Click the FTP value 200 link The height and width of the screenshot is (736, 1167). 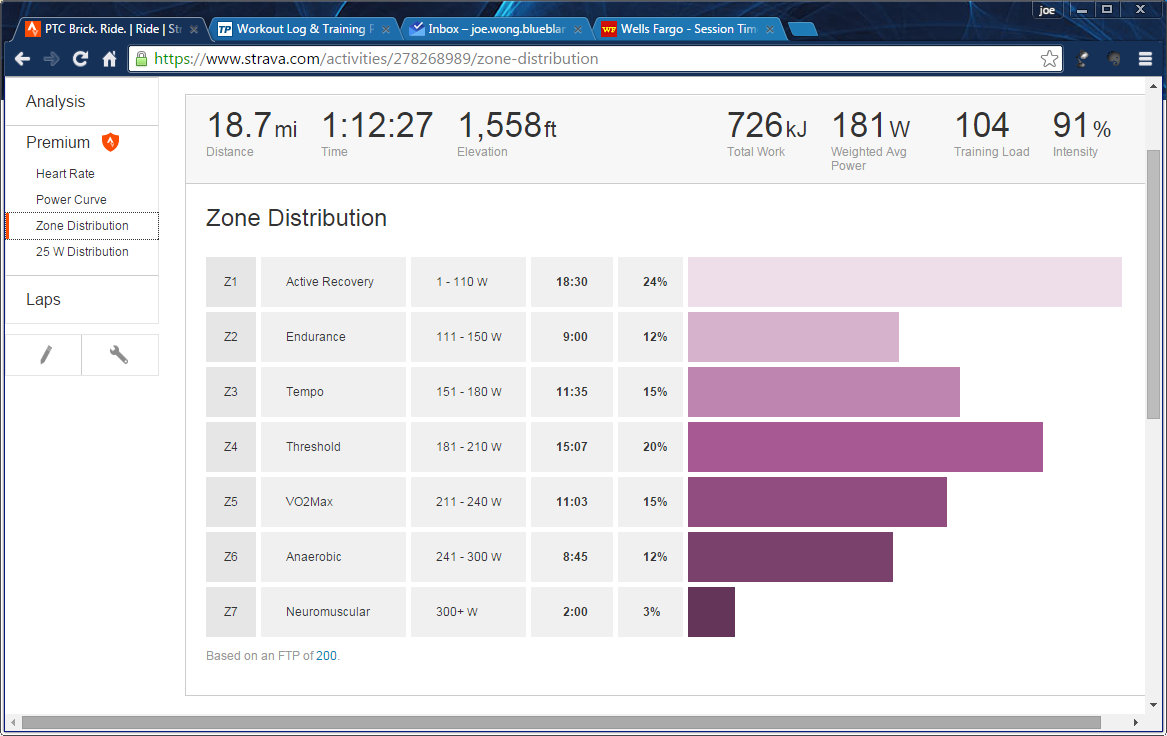pyautogui.click(x=326, y=656)
